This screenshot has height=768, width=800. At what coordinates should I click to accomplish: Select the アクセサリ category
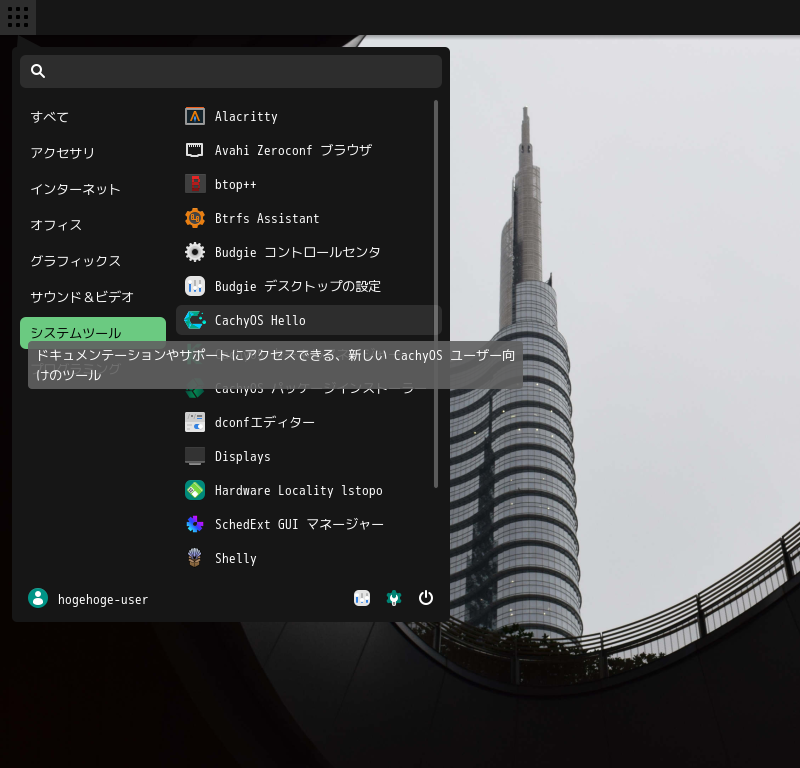(x=93, y=153)
